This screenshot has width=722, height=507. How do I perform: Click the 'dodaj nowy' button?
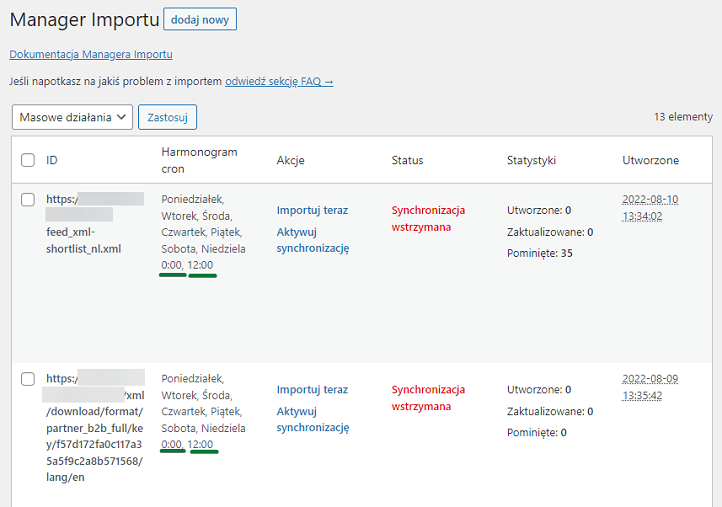coord(200,19)
